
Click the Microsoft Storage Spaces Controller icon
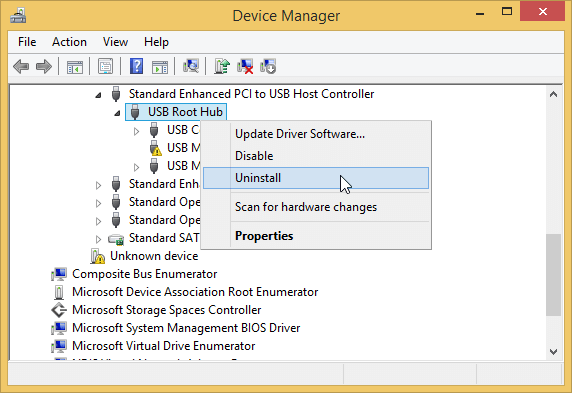pos(59,310)
